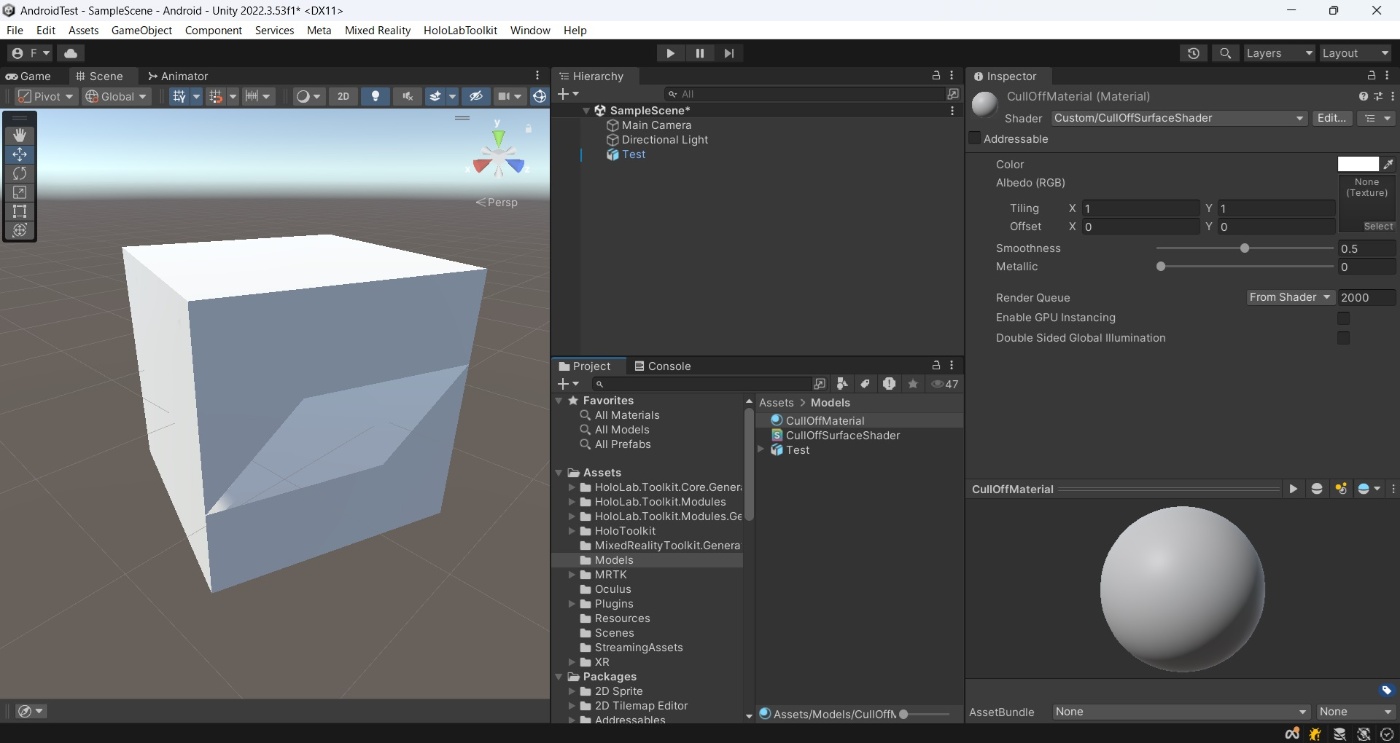Collapse the SampleScene hierarchy
This screenshot has width=1400, height=743.
tap(587, 111)
